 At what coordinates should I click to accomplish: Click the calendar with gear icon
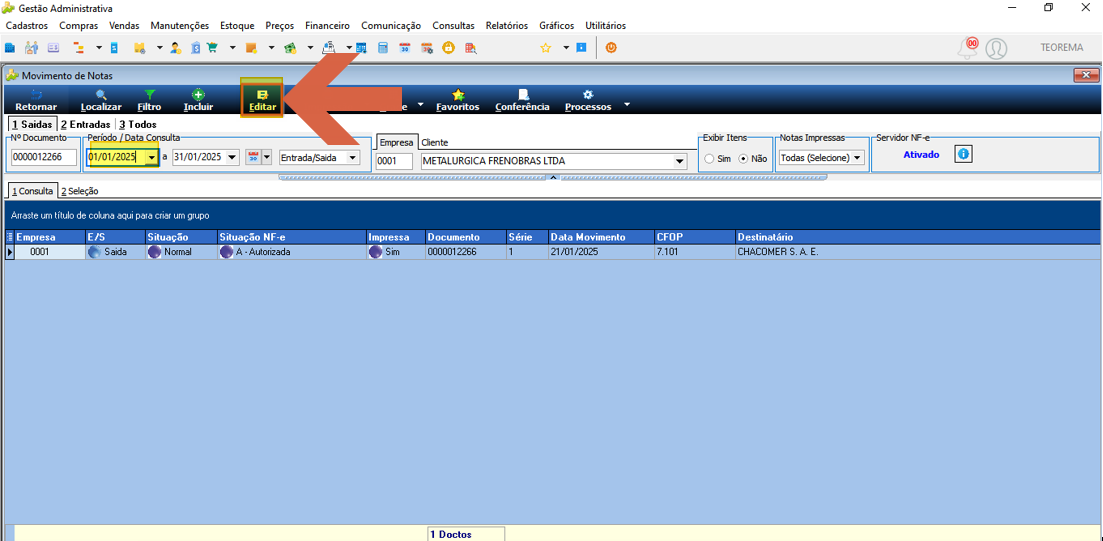point(427,48)
